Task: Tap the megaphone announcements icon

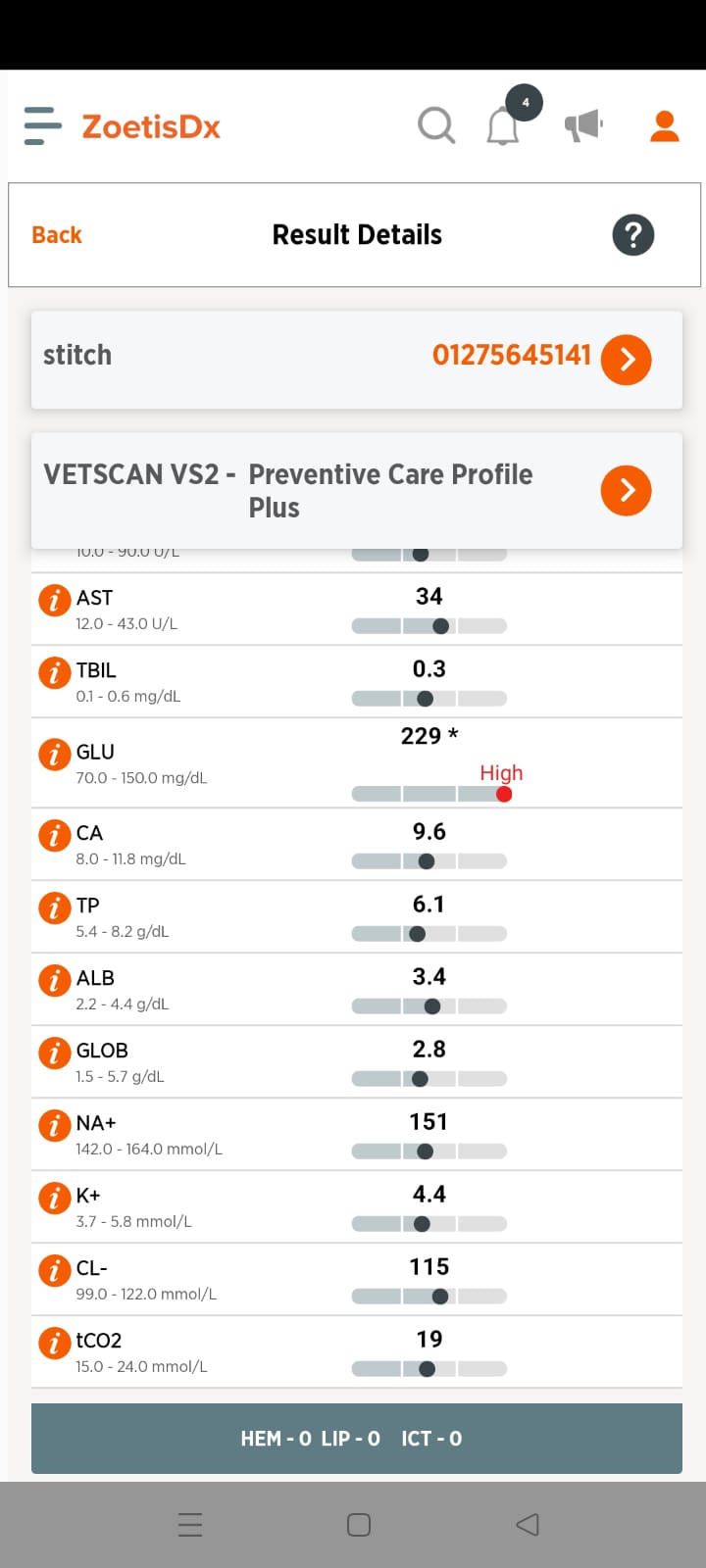Action: (583, 125)
